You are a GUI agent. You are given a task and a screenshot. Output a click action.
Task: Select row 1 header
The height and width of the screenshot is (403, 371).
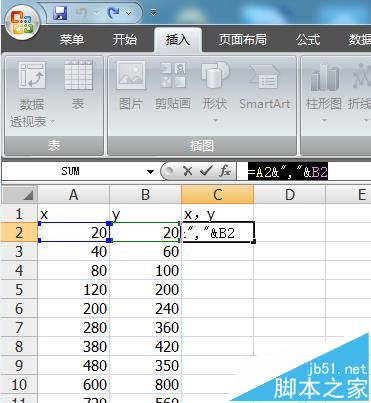click(19, 213)
